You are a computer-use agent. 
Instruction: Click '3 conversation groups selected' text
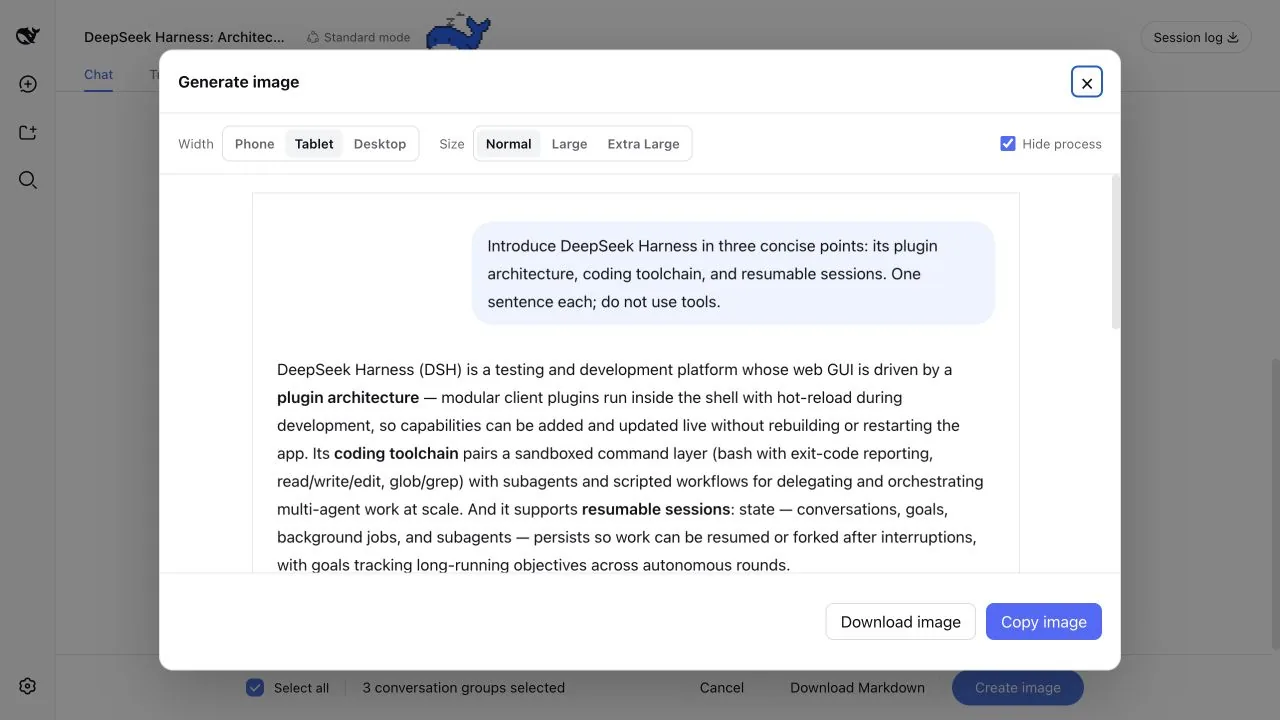463,688
